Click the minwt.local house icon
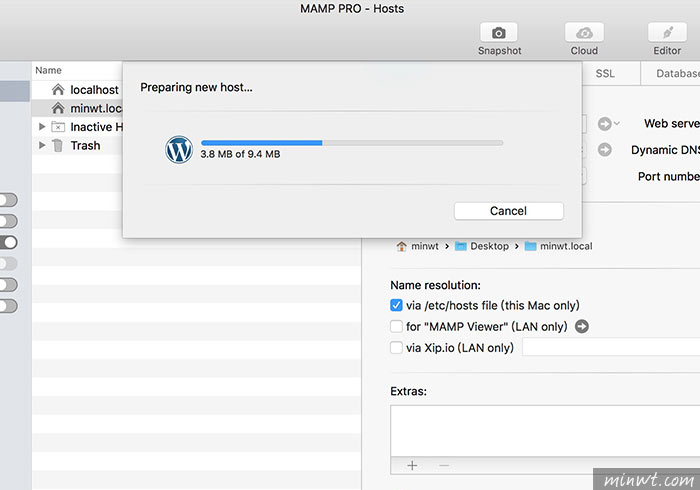This screenshot has width=700, height=490. pyautogui.click(x=58, y=108)
